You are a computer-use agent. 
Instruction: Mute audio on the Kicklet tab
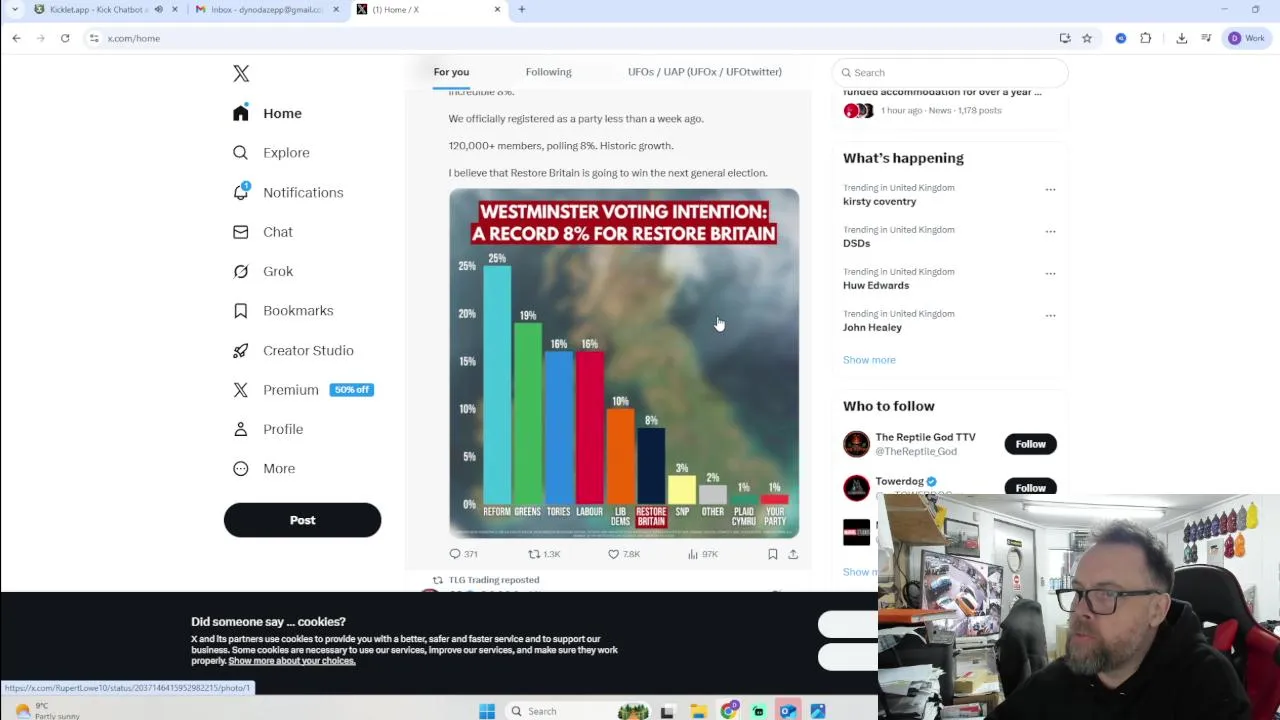click(x=158, y=9)
